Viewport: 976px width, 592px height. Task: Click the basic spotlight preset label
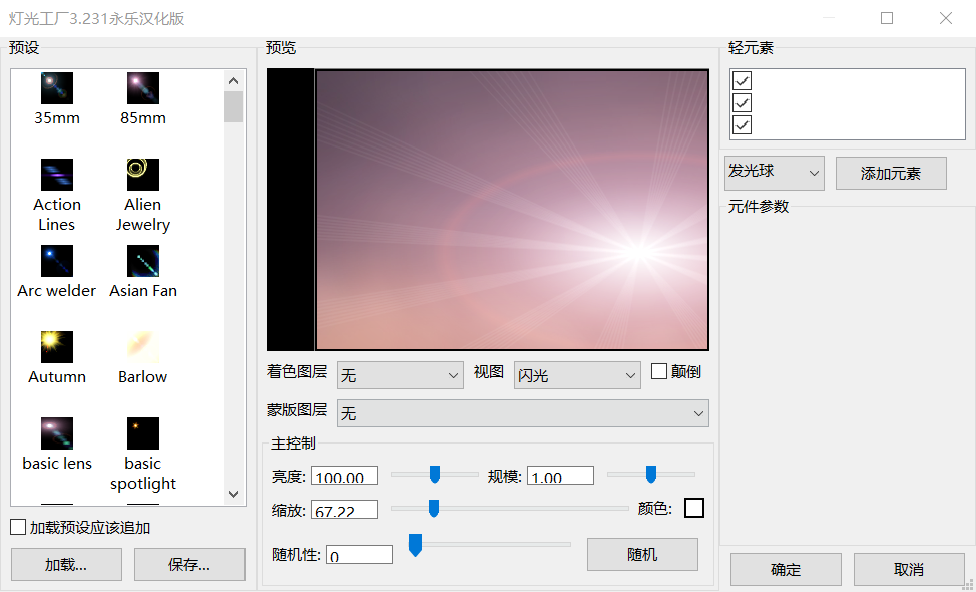[x=143, y=474]
